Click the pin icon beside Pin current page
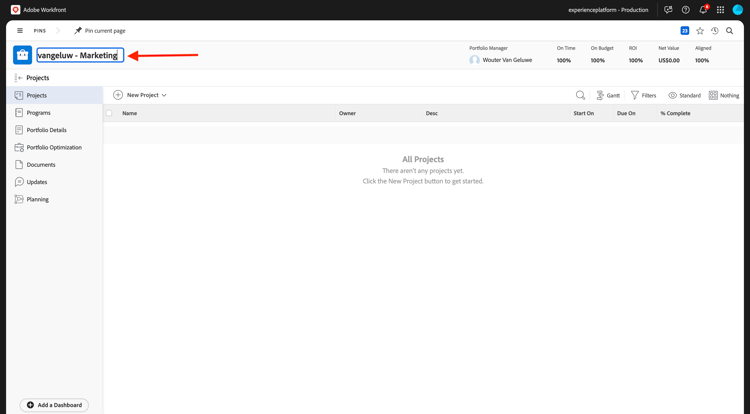750x414 pixels. point(78,31)
